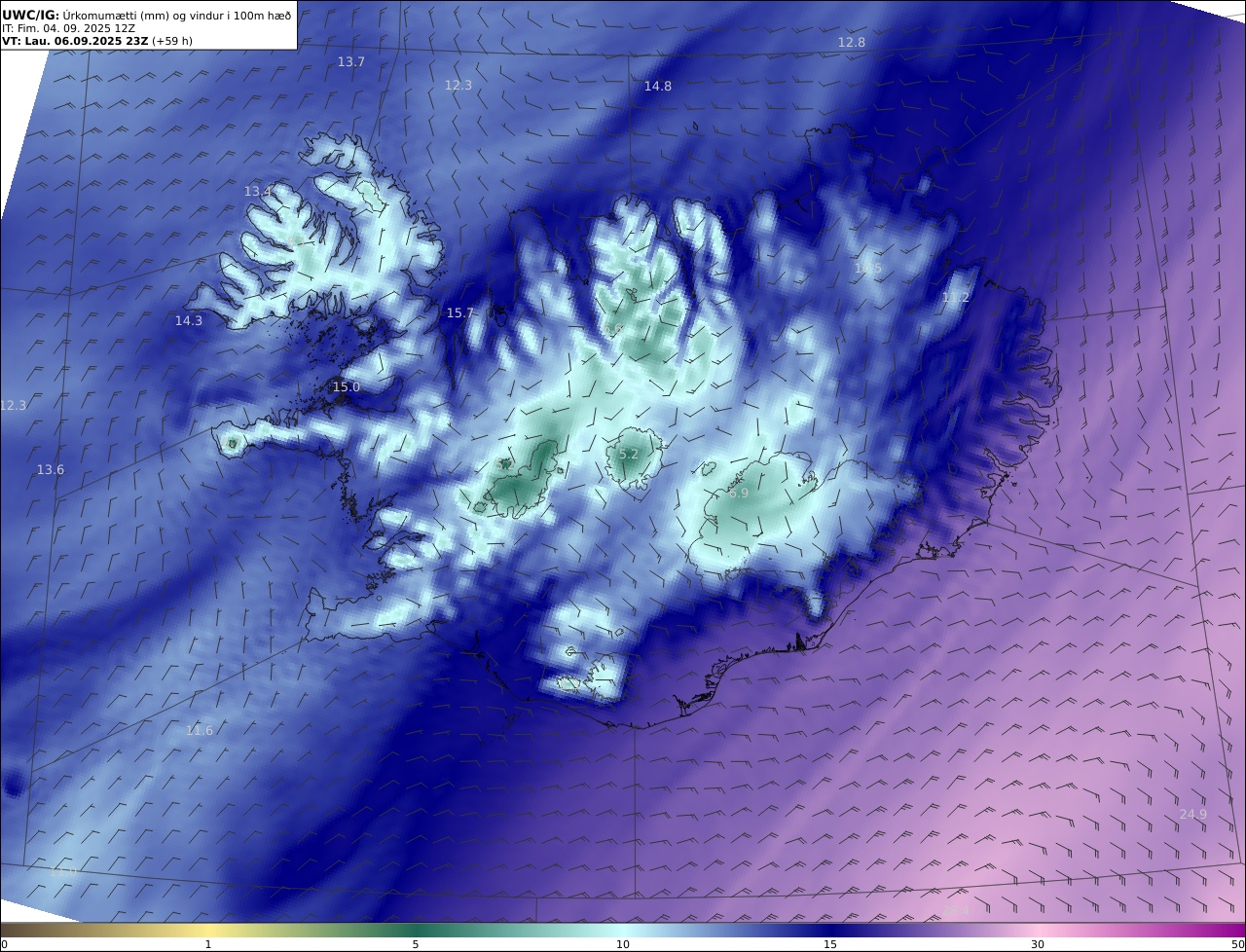This screenshot has height=952, width=1246.
Task: Click the 15.0 value label on the map
Action: pyautogui.click(x=347, y=386)
